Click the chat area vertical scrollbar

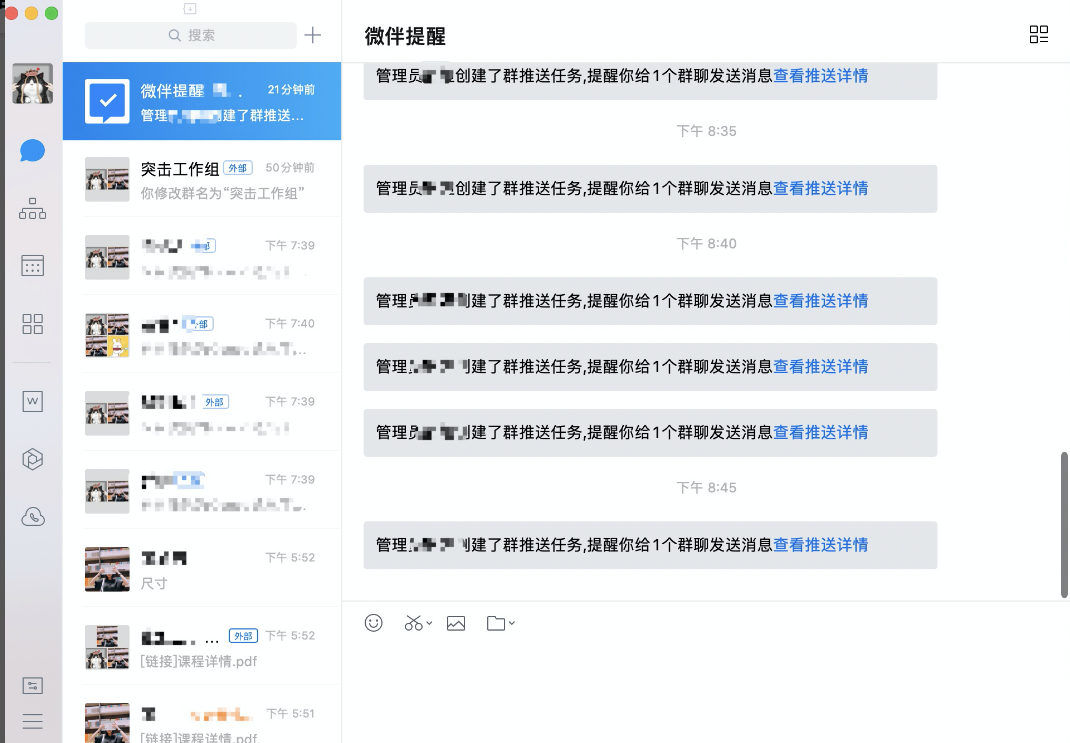pos(1064,525)
